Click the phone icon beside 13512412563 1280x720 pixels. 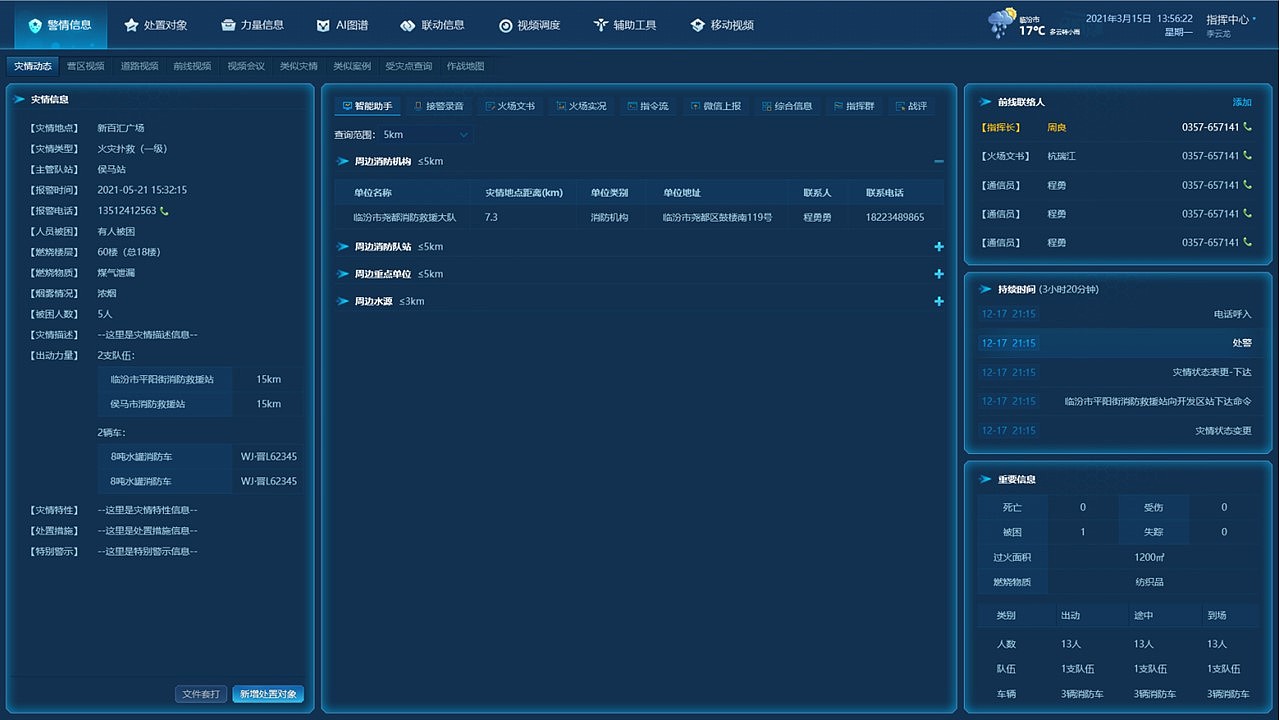click(164, 211)
